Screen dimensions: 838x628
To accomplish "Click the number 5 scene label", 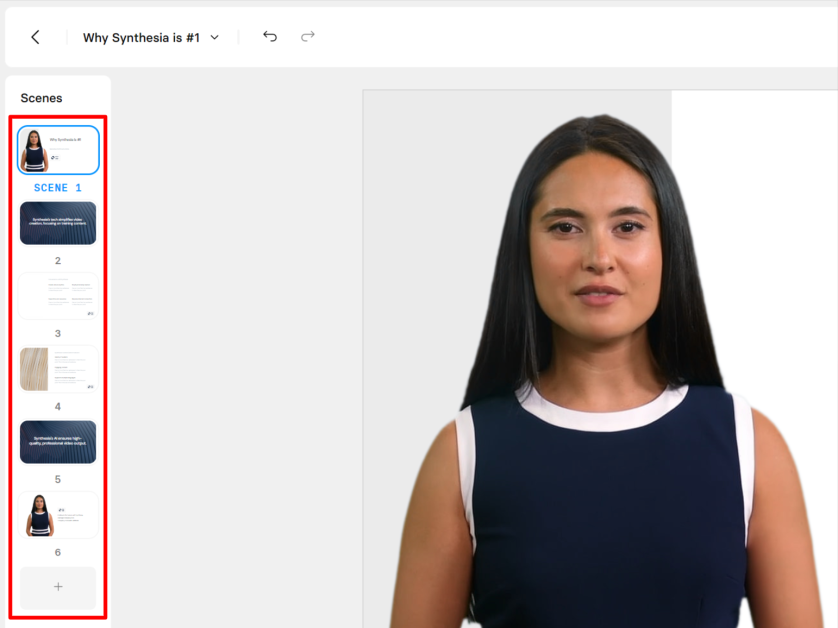I will (x=58, y=480).
